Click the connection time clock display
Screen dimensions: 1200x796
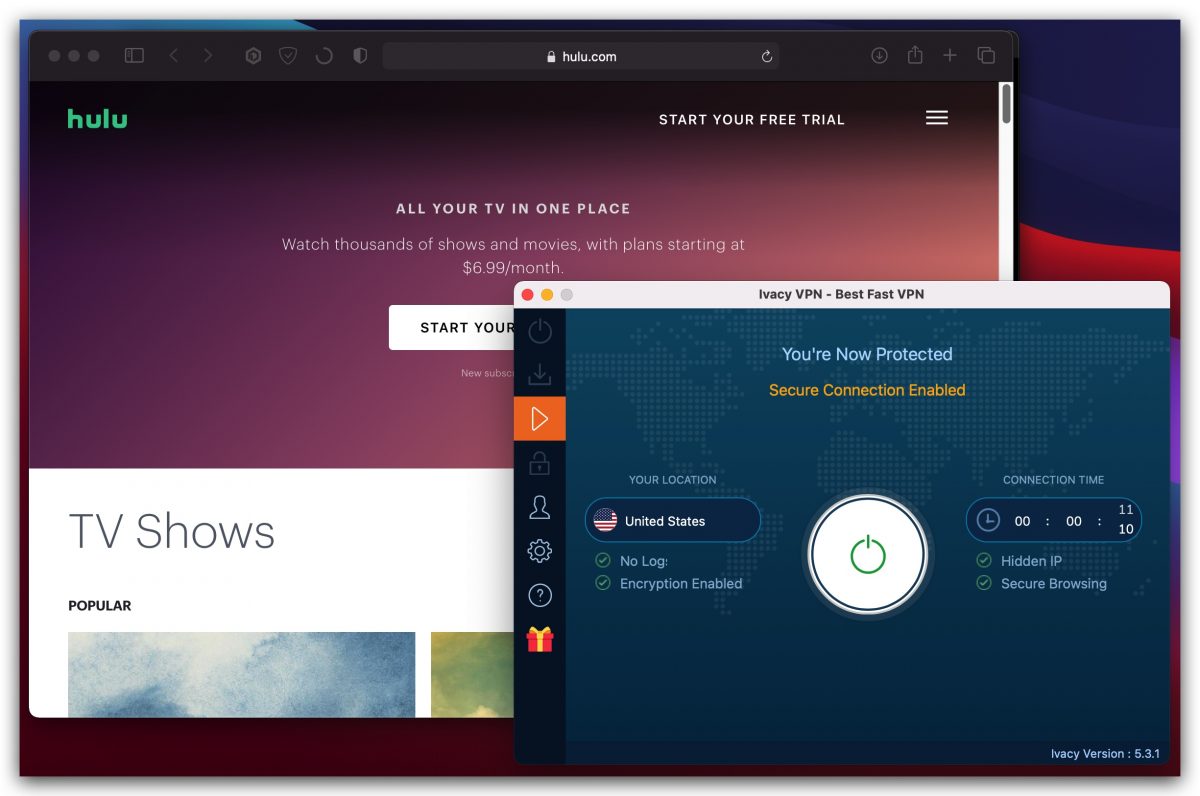1053,520
